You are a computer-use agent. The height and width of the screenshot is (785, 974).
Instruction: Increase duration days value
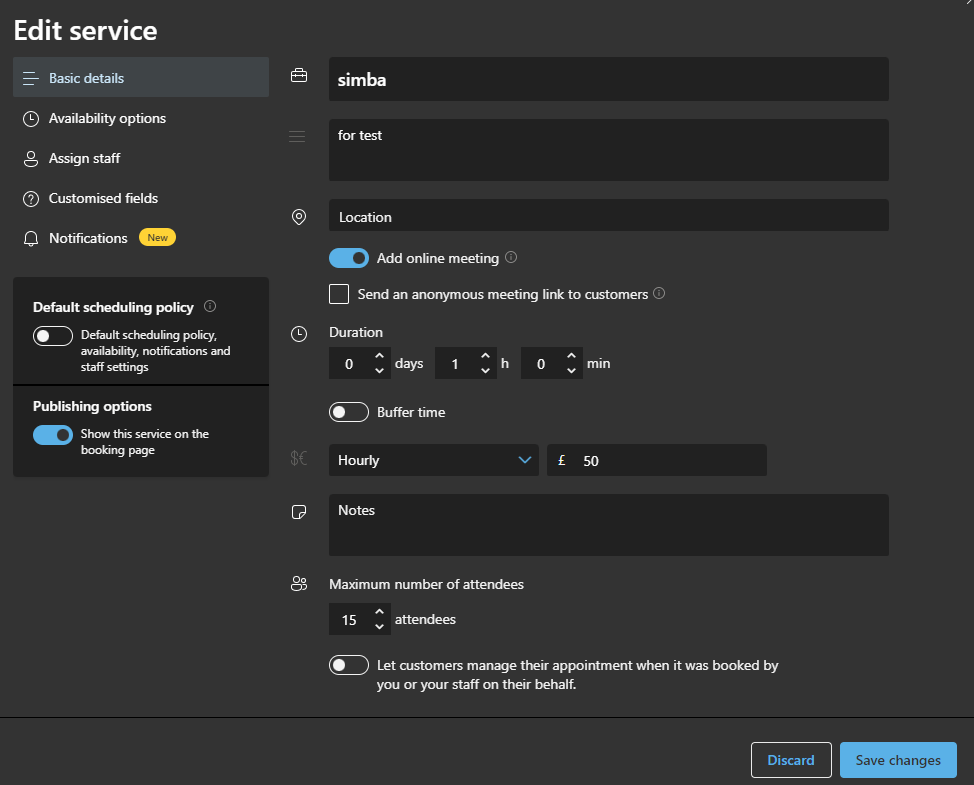380,356
